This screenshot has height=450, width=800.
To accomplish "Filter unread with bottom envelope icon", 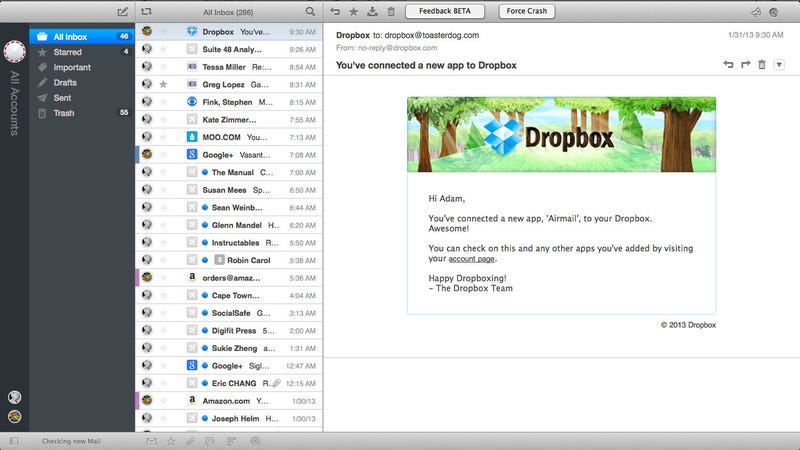I will coord(152,441).
